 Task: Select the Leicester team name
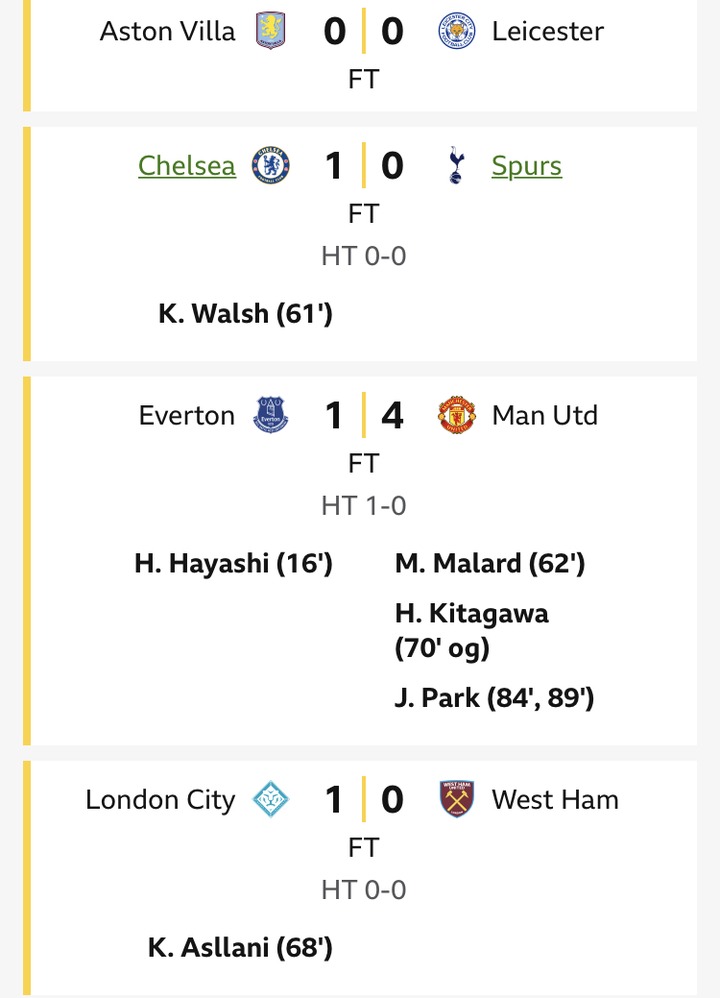click(x=548, y=32)
